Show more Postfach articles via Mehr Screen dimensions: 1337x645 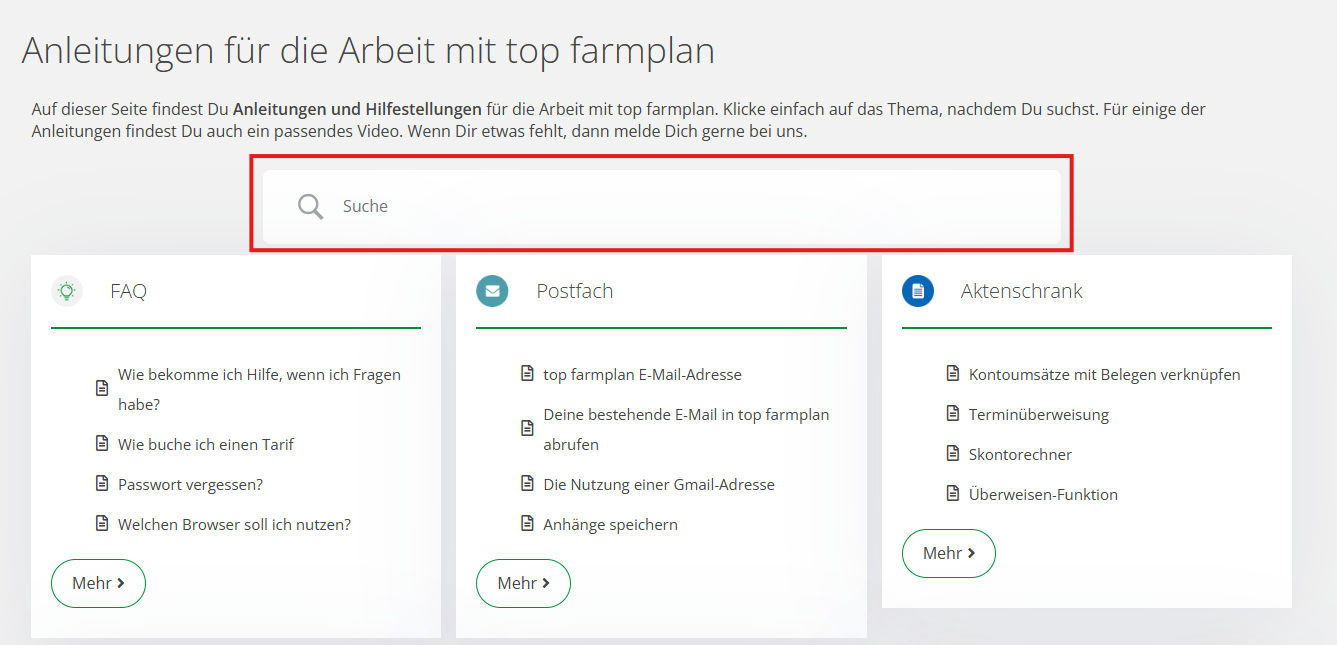point(523,583)
